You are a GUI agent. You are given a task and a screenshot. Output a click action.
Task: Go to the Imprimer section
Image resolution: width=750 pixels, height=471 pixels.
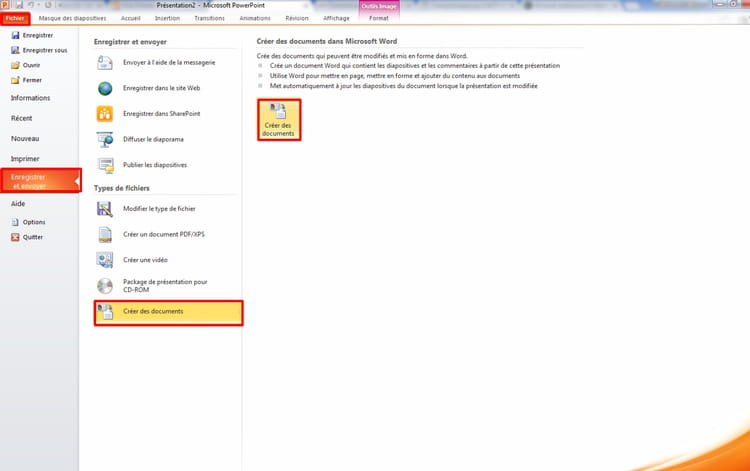tap(25, 159)
